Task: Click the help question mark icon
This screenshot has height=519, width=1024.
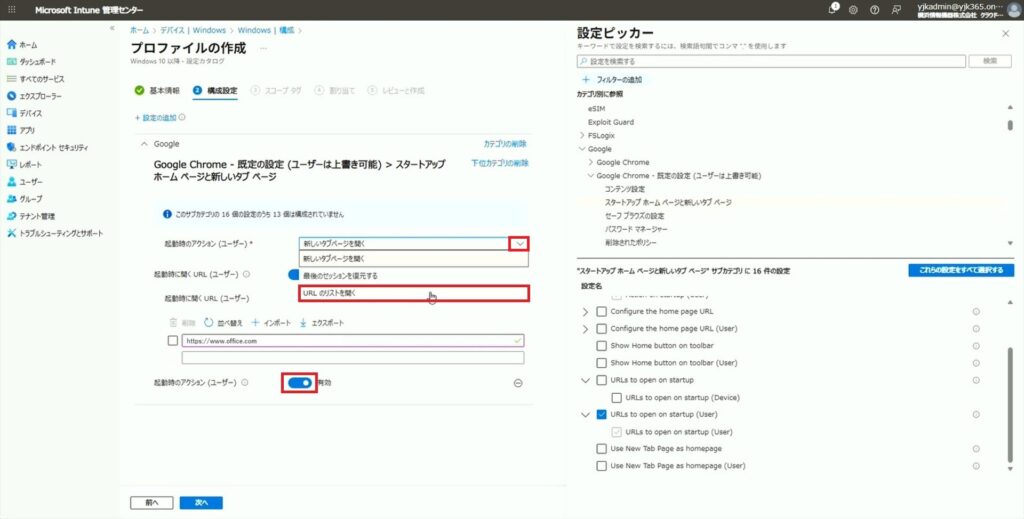Action: (874, 10)
